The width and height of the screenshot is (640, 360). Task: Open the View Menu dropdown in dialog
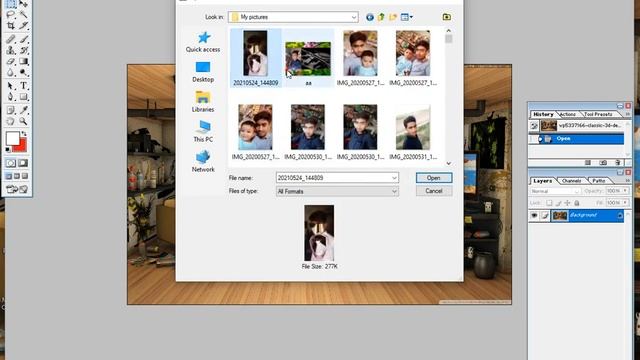(407, 17)
